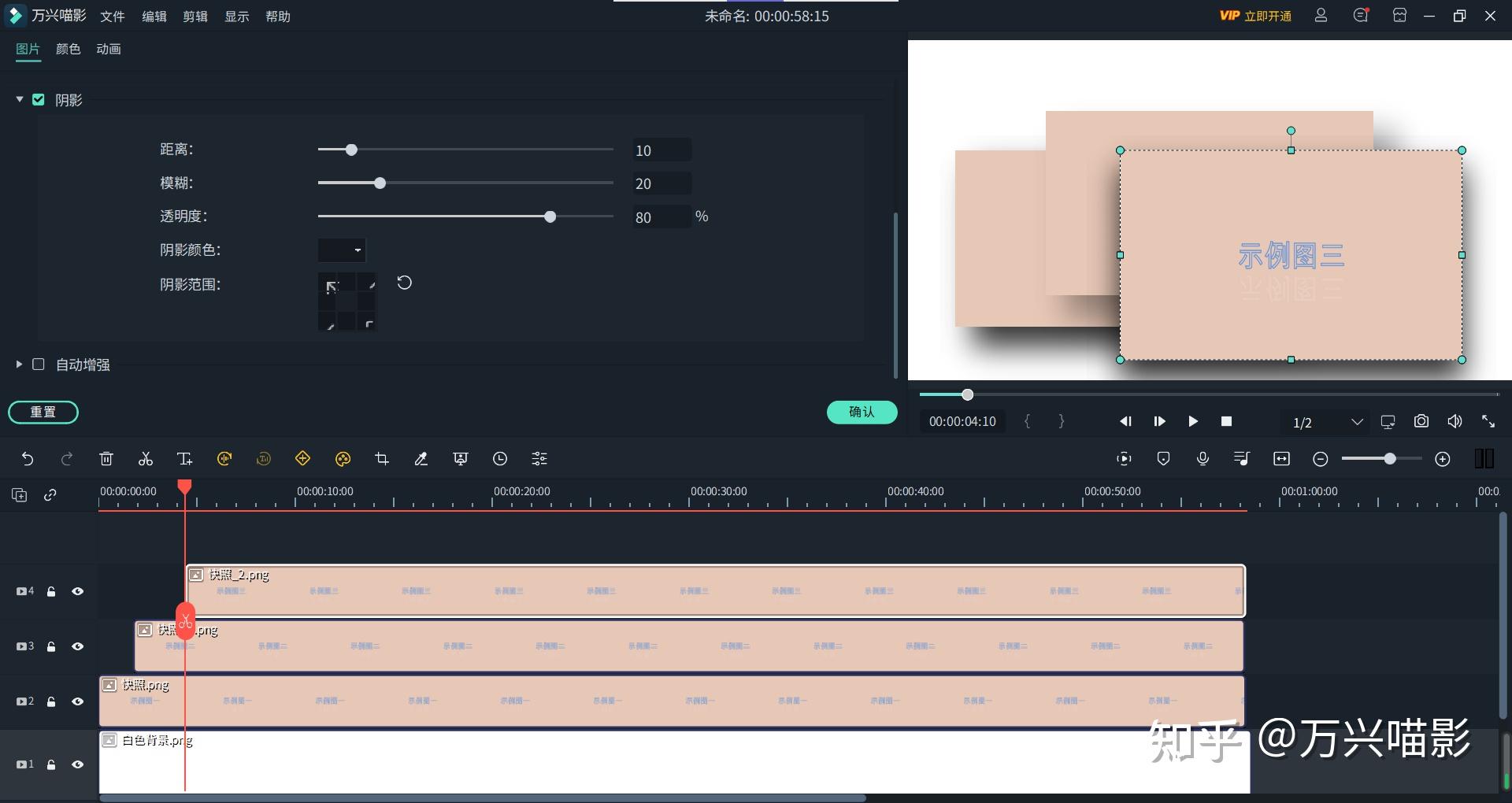Open the duration clock icon
Screen dimensions: 1512x803
click(x=500, y=459)
